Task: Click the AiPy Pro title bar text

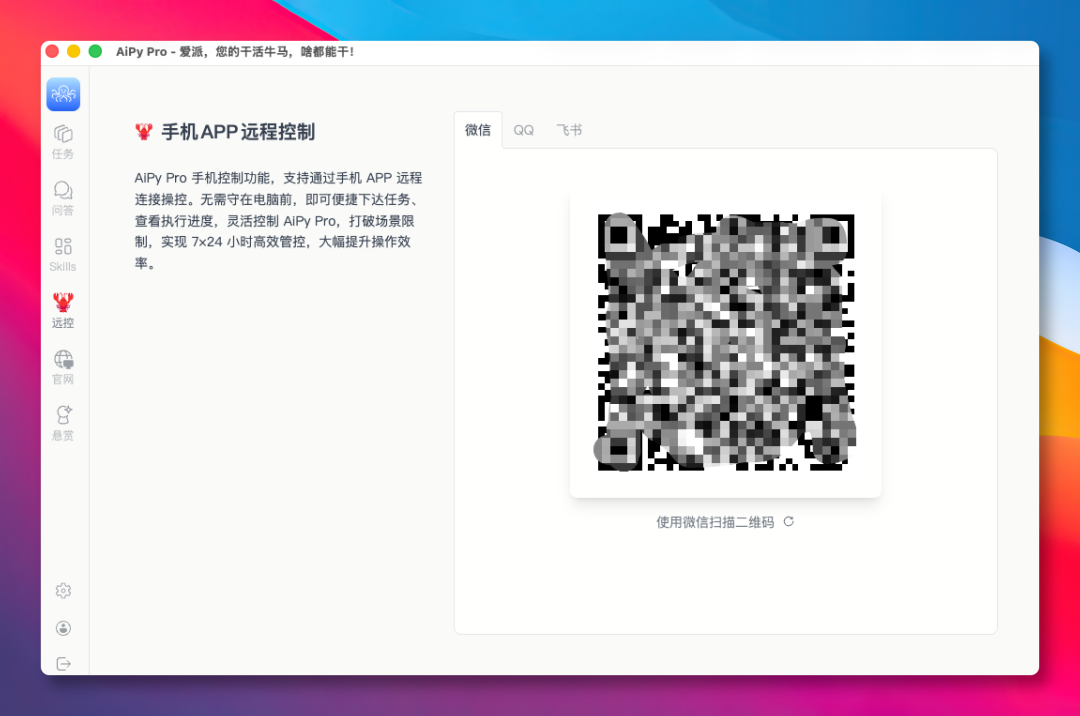Action: pyautogui.click(x=235, y=53)
